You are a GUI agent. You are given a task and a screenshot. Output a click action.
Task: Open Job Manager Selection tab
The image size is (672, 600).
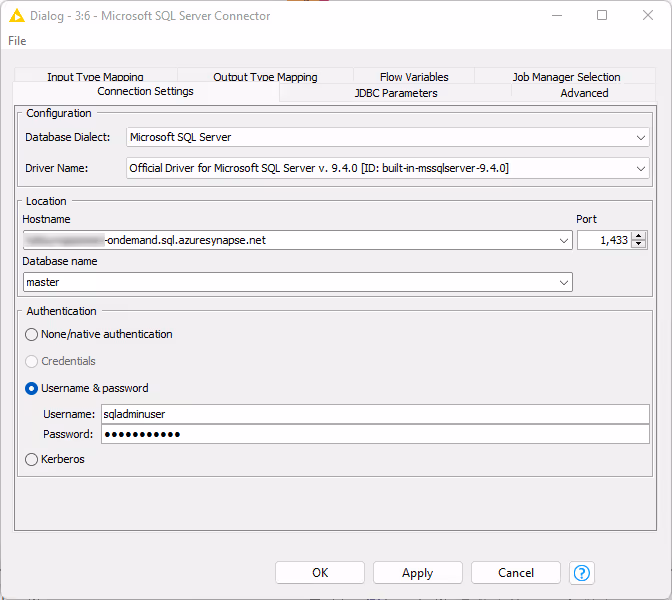[566, 77]
